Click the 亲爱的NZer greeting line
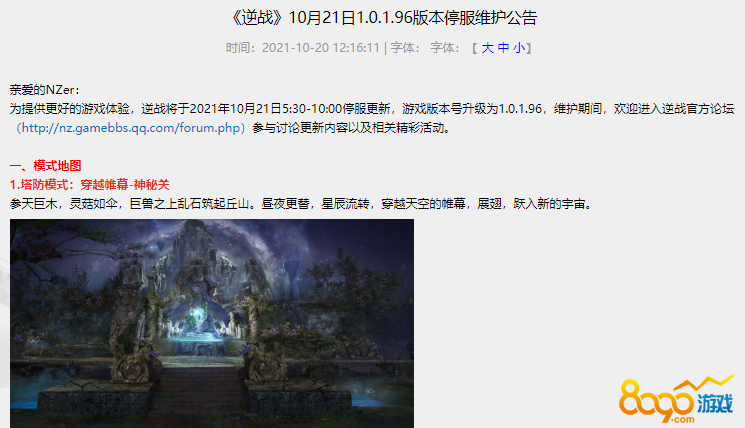Screen dimensions: 745x428 [45, 90]
